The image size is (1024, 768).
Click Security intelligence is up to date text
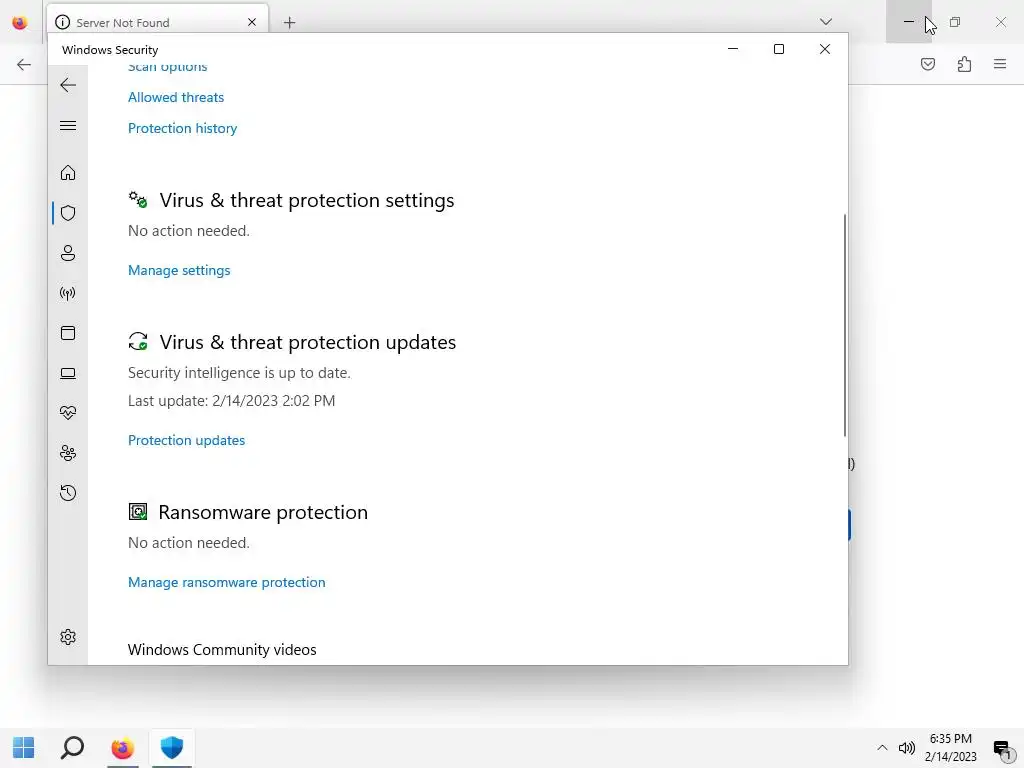point(239,373)
